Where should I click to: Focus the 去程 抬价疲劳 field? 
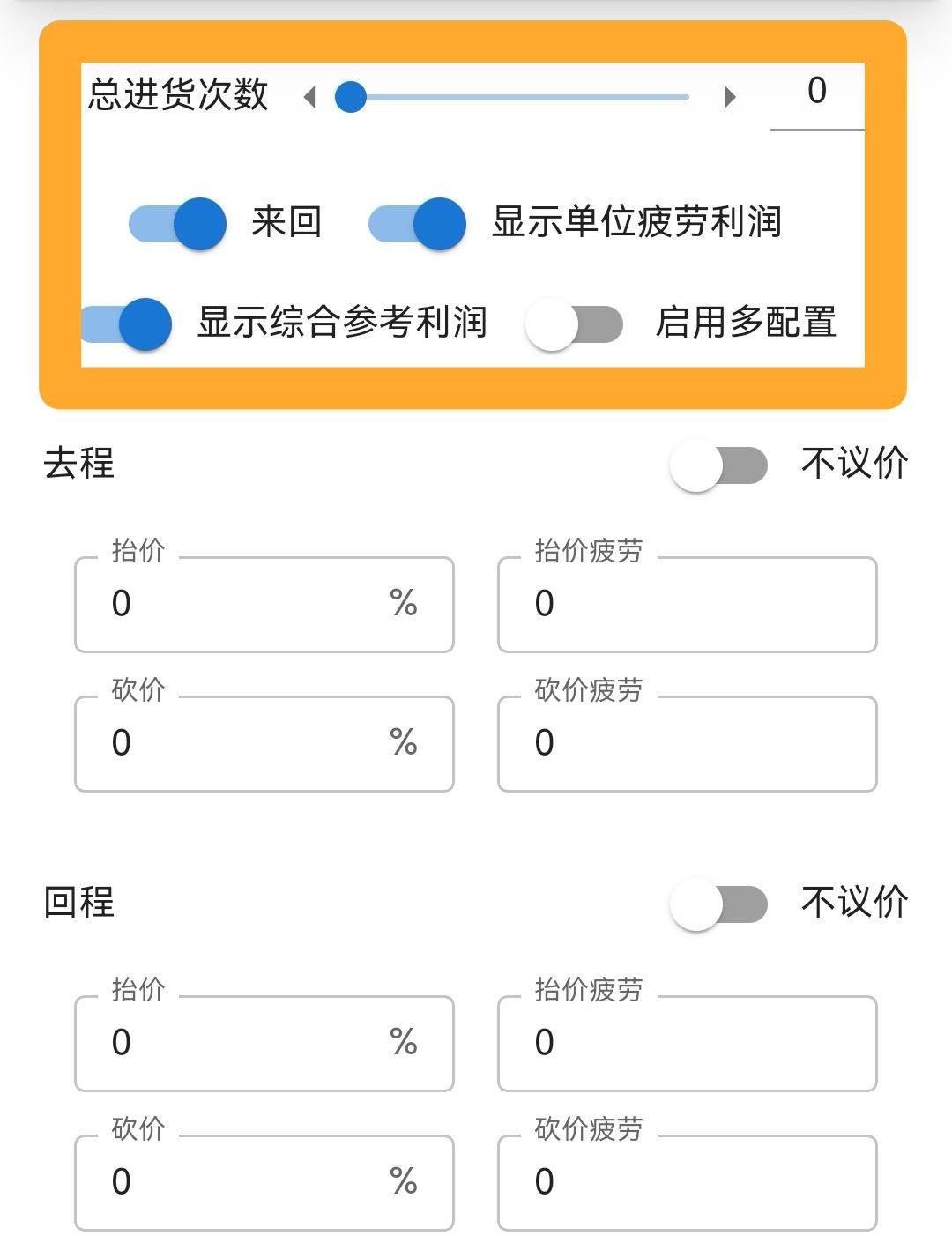point(688,605)
